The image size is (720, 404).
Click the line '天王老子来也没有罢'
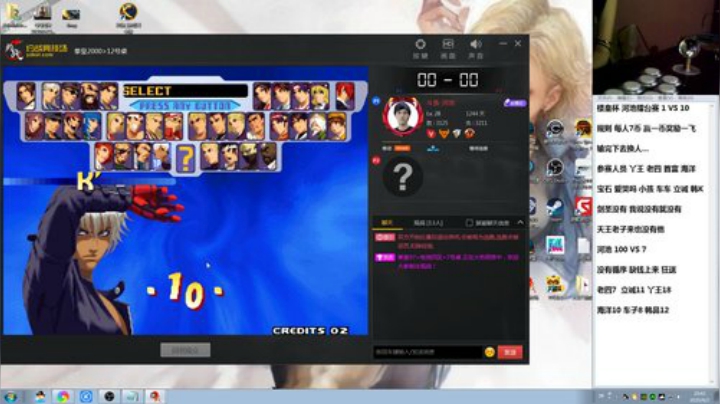(x=630, y=229)
